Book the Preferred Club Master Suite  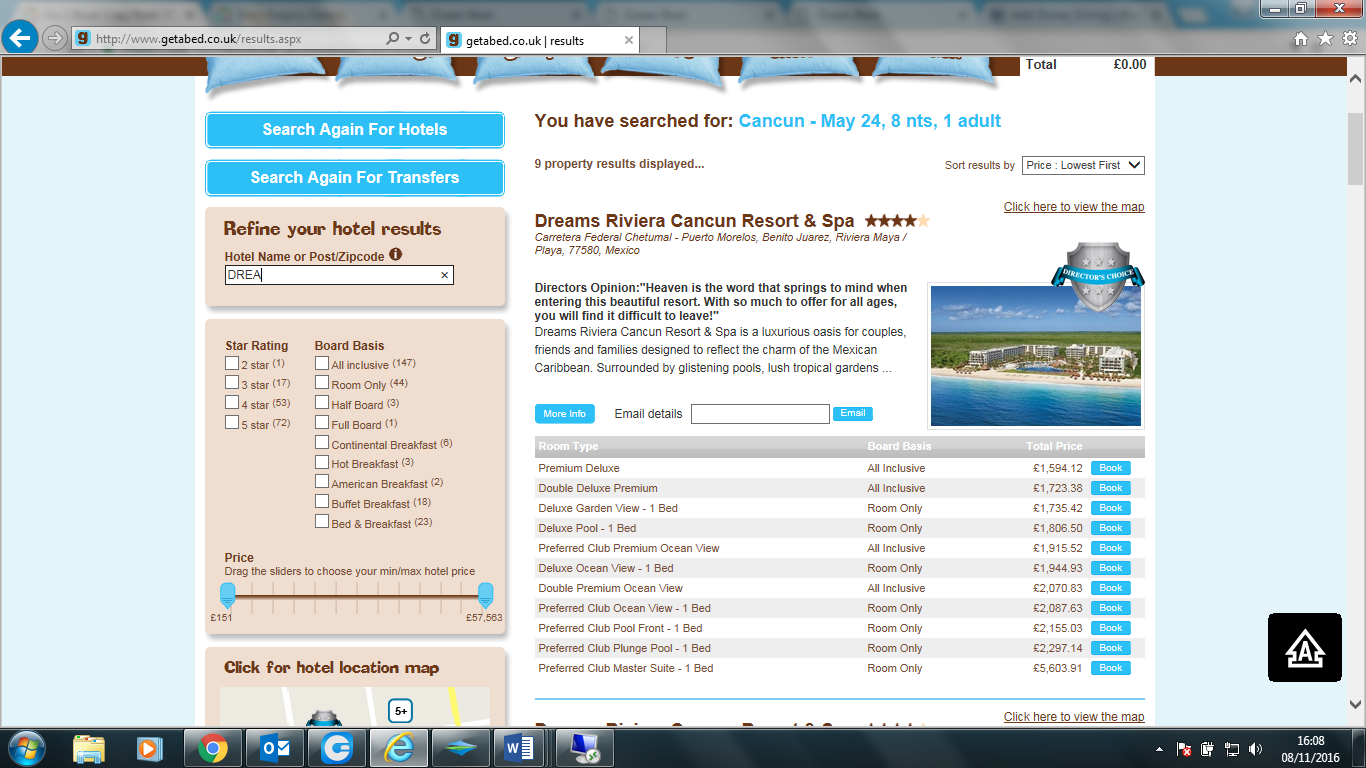tap(1111, 668)
